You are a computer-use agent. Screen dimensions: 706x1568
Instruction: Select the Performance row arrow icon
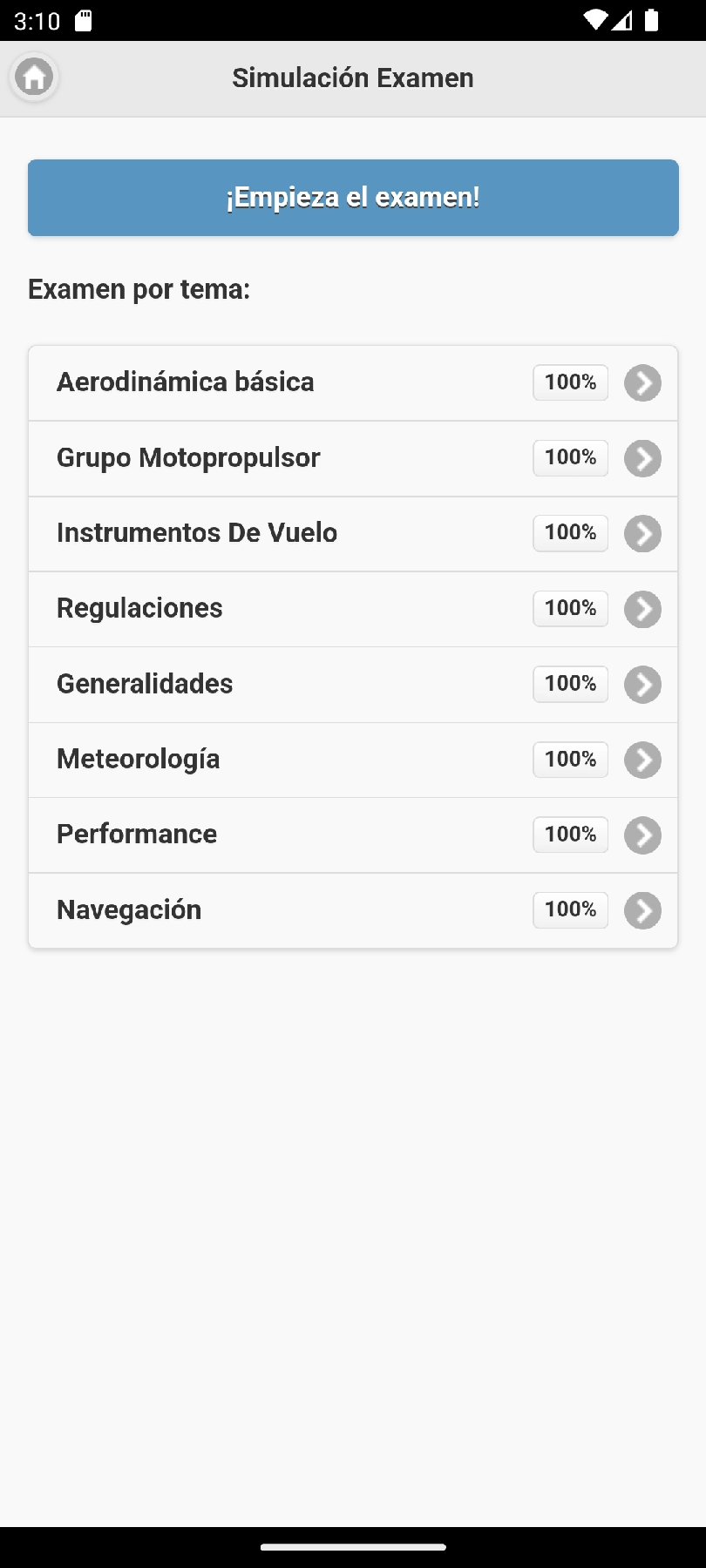pyautogui.click(x=642, y=835)
